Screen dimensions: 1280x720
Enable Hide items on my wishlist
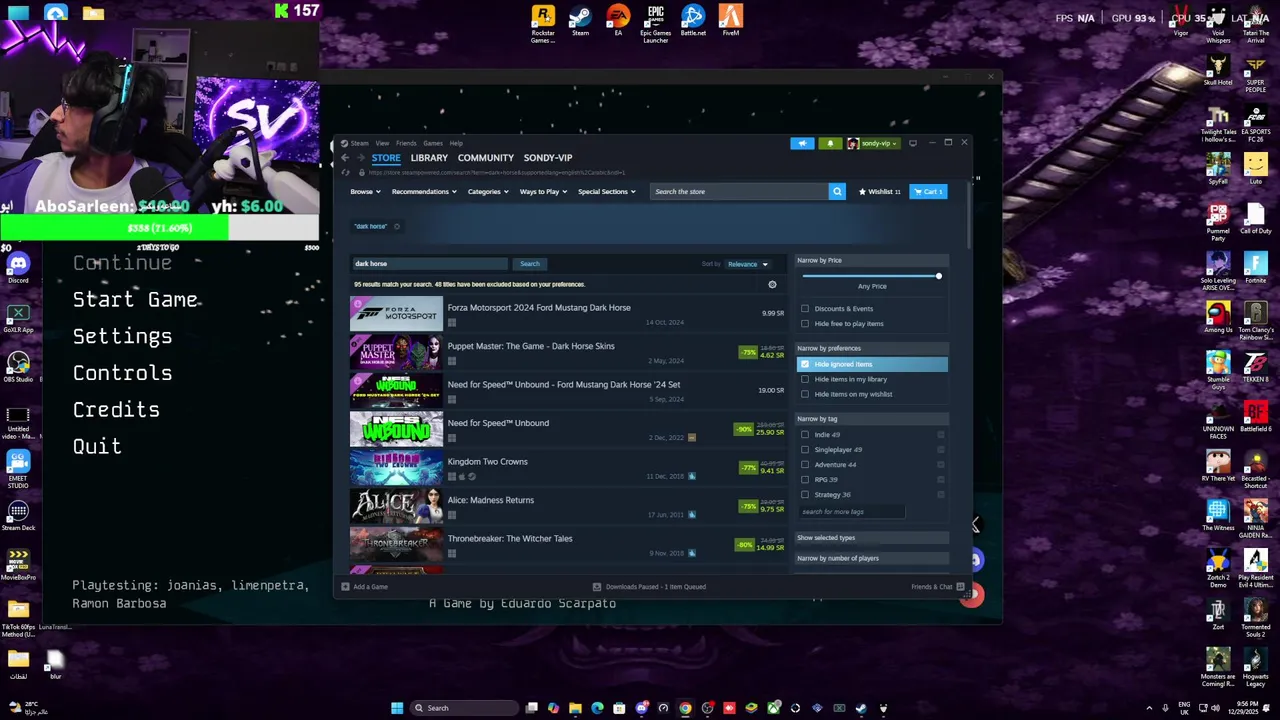[x=805, y=394]
